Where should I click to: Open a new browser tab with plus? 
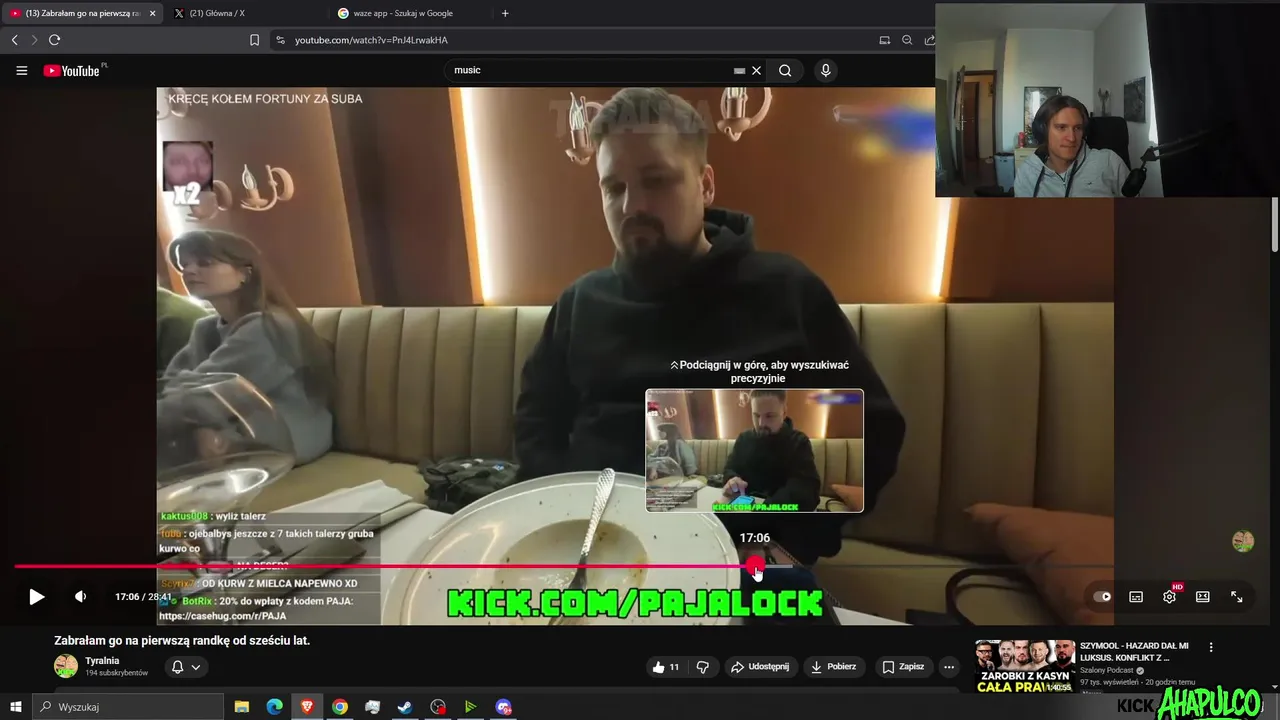tap(505, 13)
